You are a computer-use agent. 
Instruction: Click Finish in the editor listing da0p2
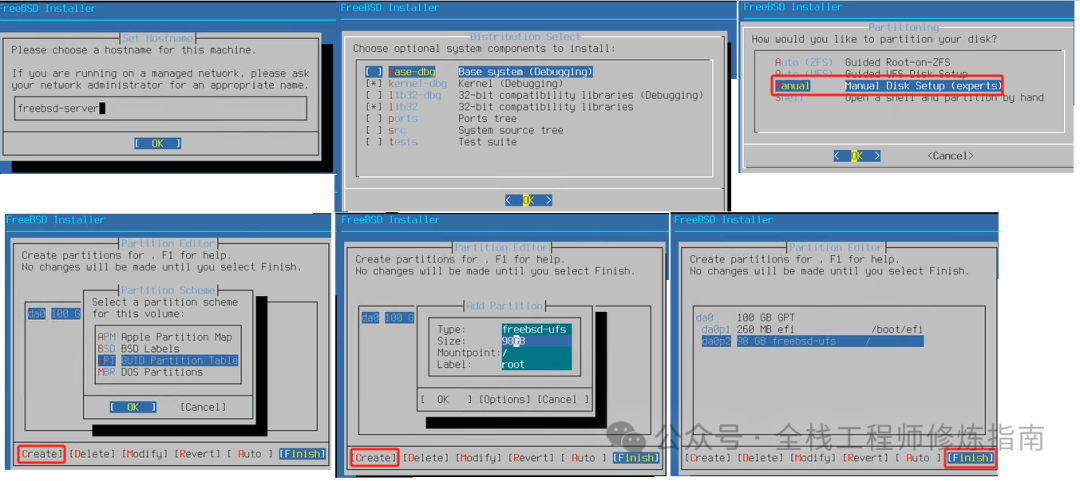[x=970, y=458]
